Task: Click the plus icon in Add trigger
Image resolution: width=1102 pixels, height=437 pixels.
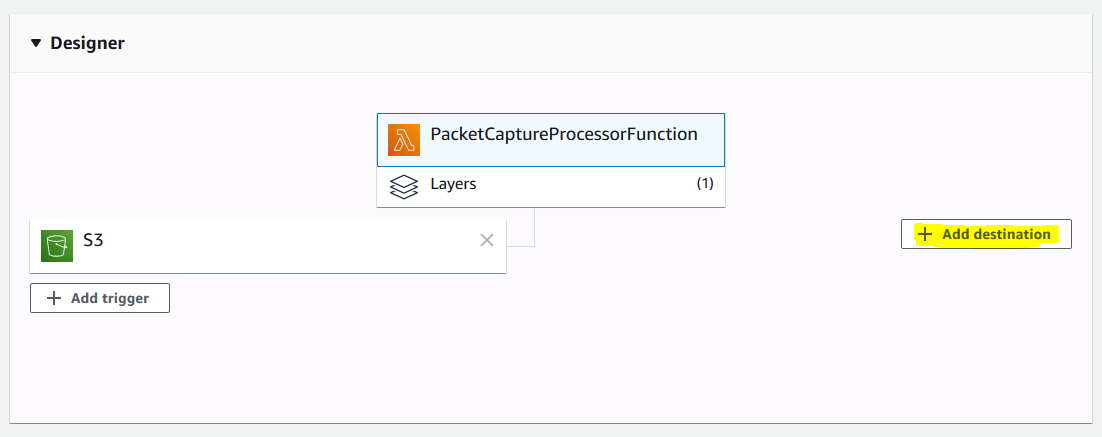Action: (x=53, y=298)
